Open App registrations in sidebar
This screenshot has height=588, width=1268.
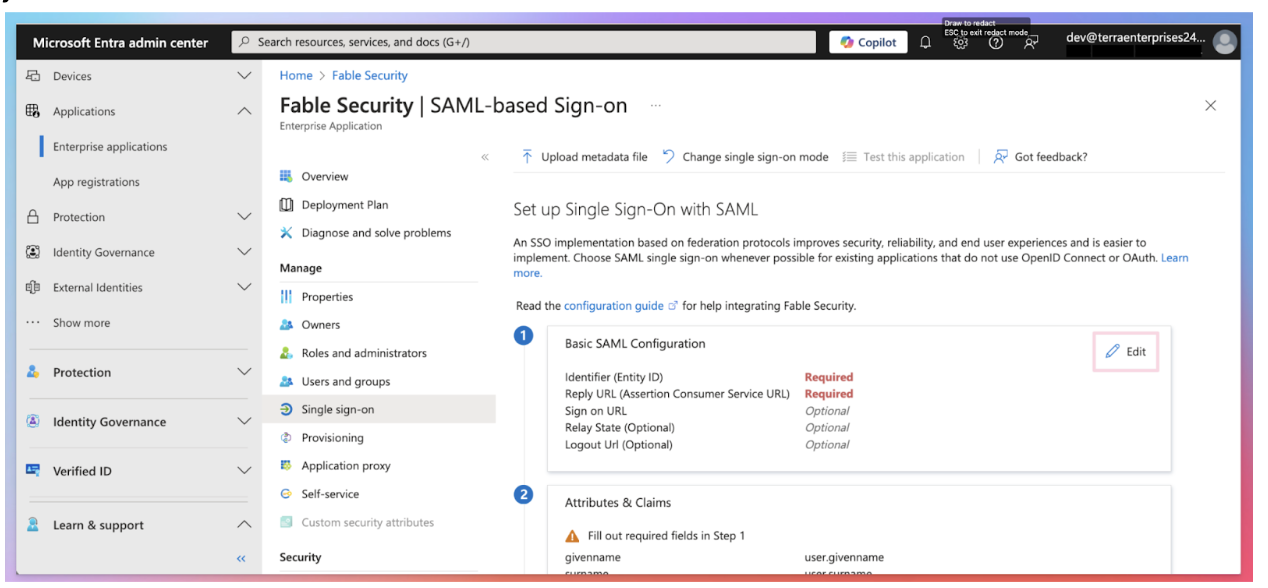[x=96, y=182]
